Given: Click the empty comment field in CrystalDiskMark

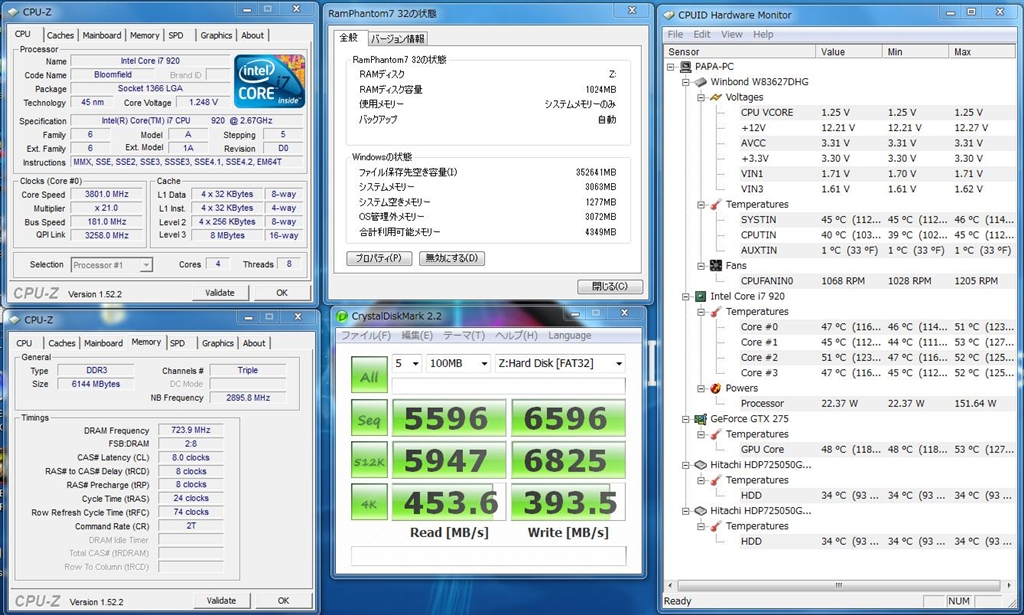Looking at the screenshot, I should tap(488, 556).
